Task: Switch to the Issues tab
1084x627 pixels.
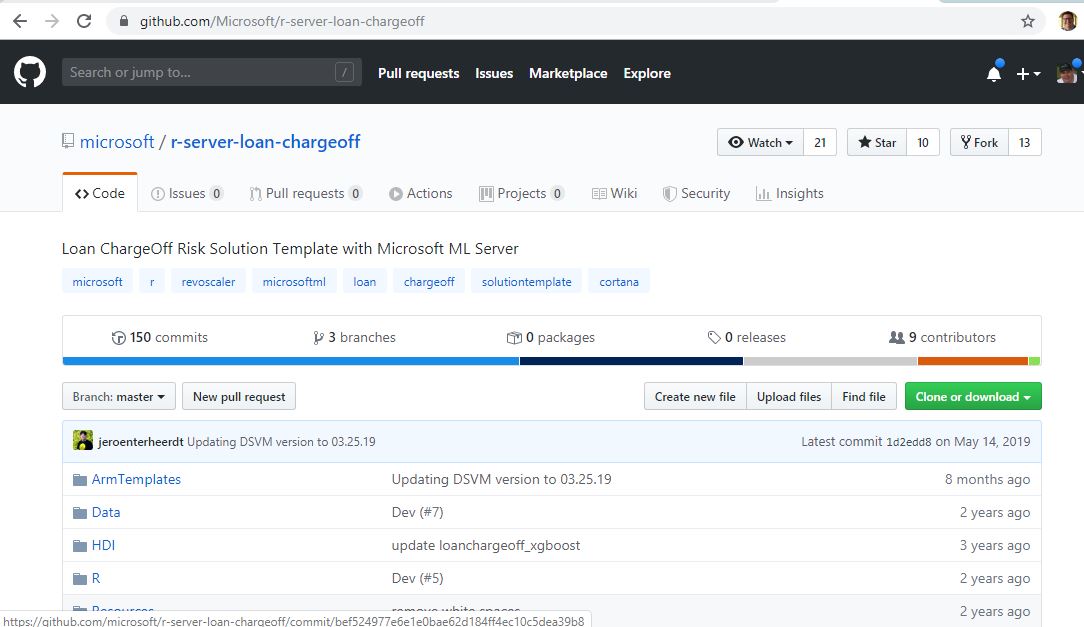Action: coord(187,194)
